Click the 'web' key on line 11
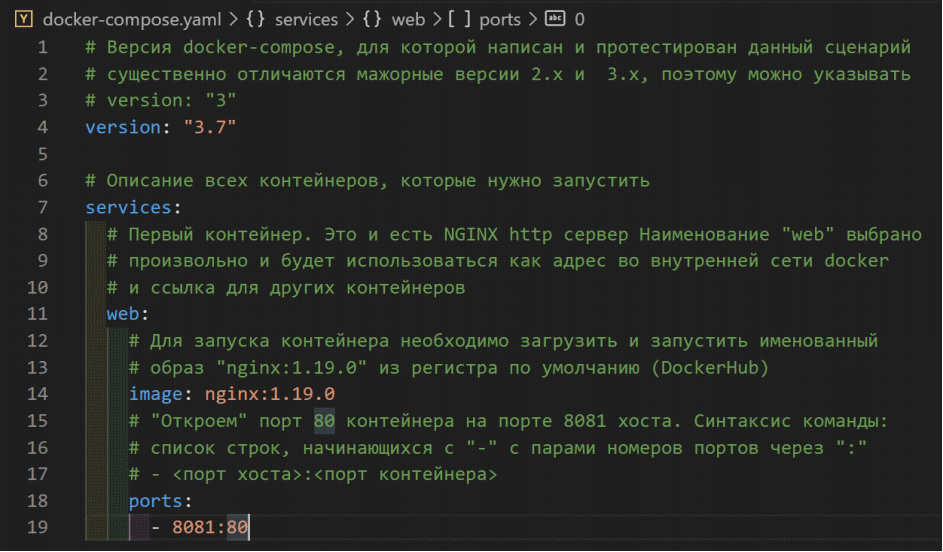The width and height of the screenshot is (943, 552). 123,314
